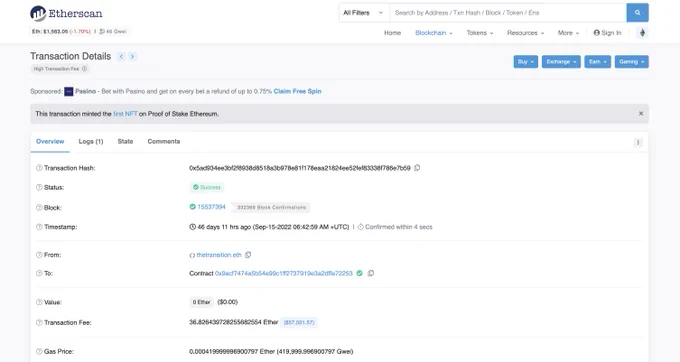Click help icon next to Transaction Hash

pyautogui.click(x=39, y=168)
